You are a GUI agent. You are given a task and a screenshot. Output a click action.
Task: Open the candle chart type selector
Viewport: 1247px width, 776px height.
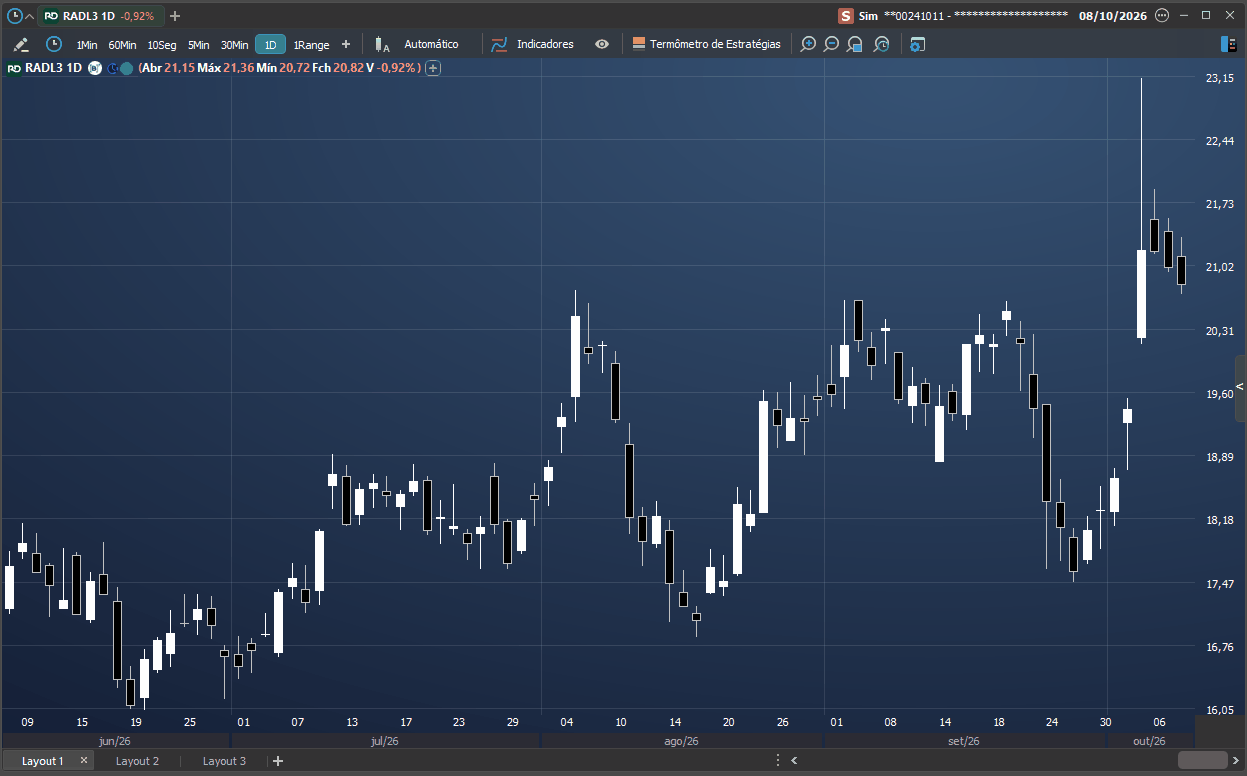pyautogui.click(x=381, y=44)
